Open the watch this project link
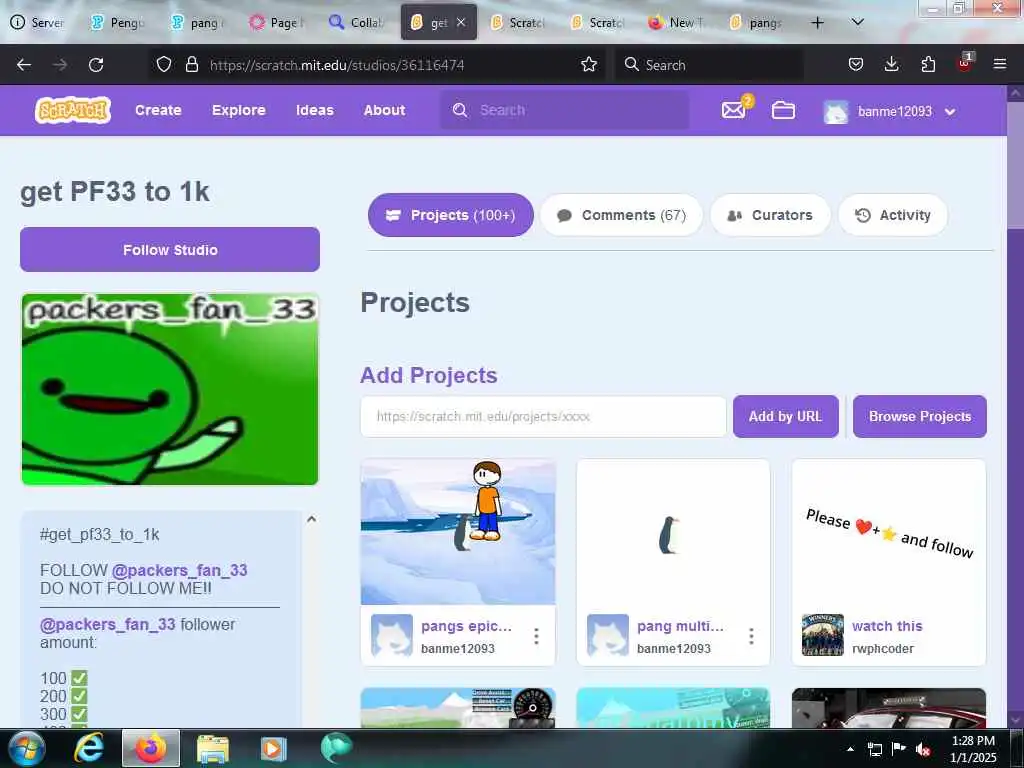This screenshot has width=1024, height=768. click(887, 626)
